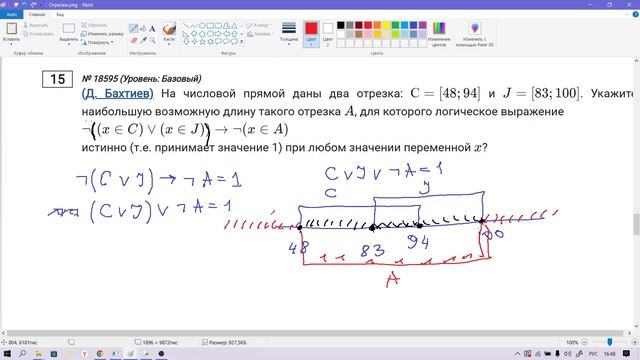Click Resize (Изменить размер)
The height and width of the screenshot is (360, 640).
(x=102, y=34)
